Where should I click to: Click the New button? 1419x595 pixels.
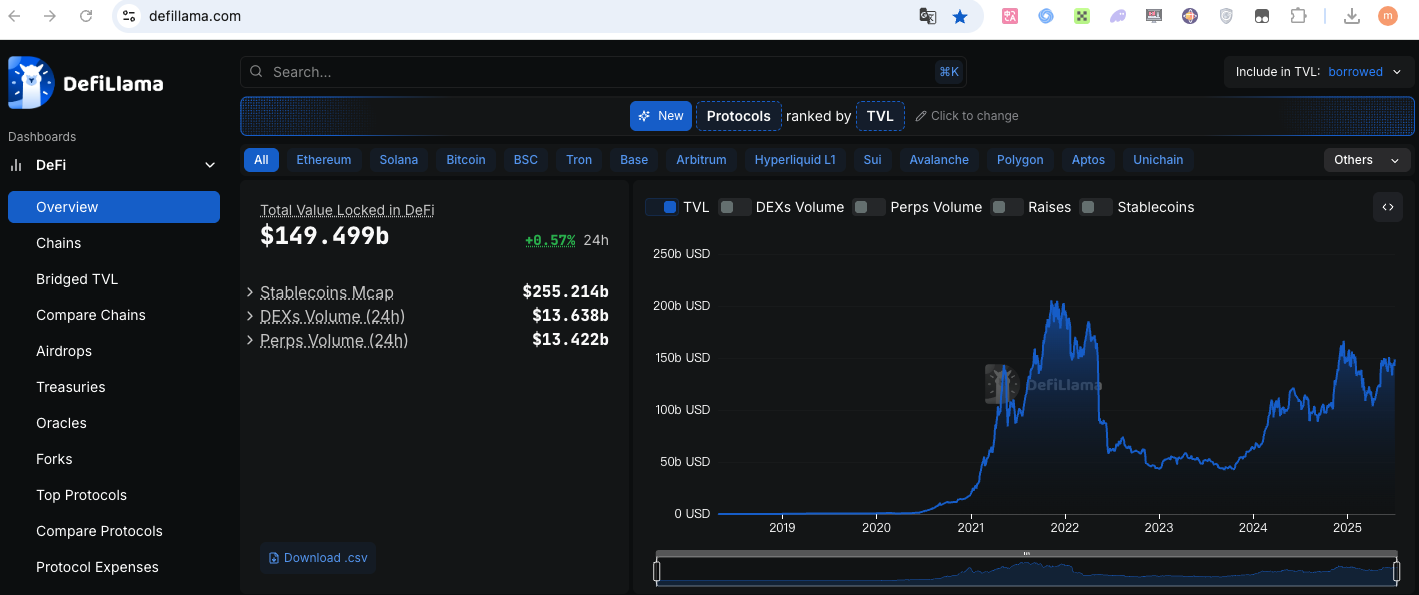click(x=661, y=116)
